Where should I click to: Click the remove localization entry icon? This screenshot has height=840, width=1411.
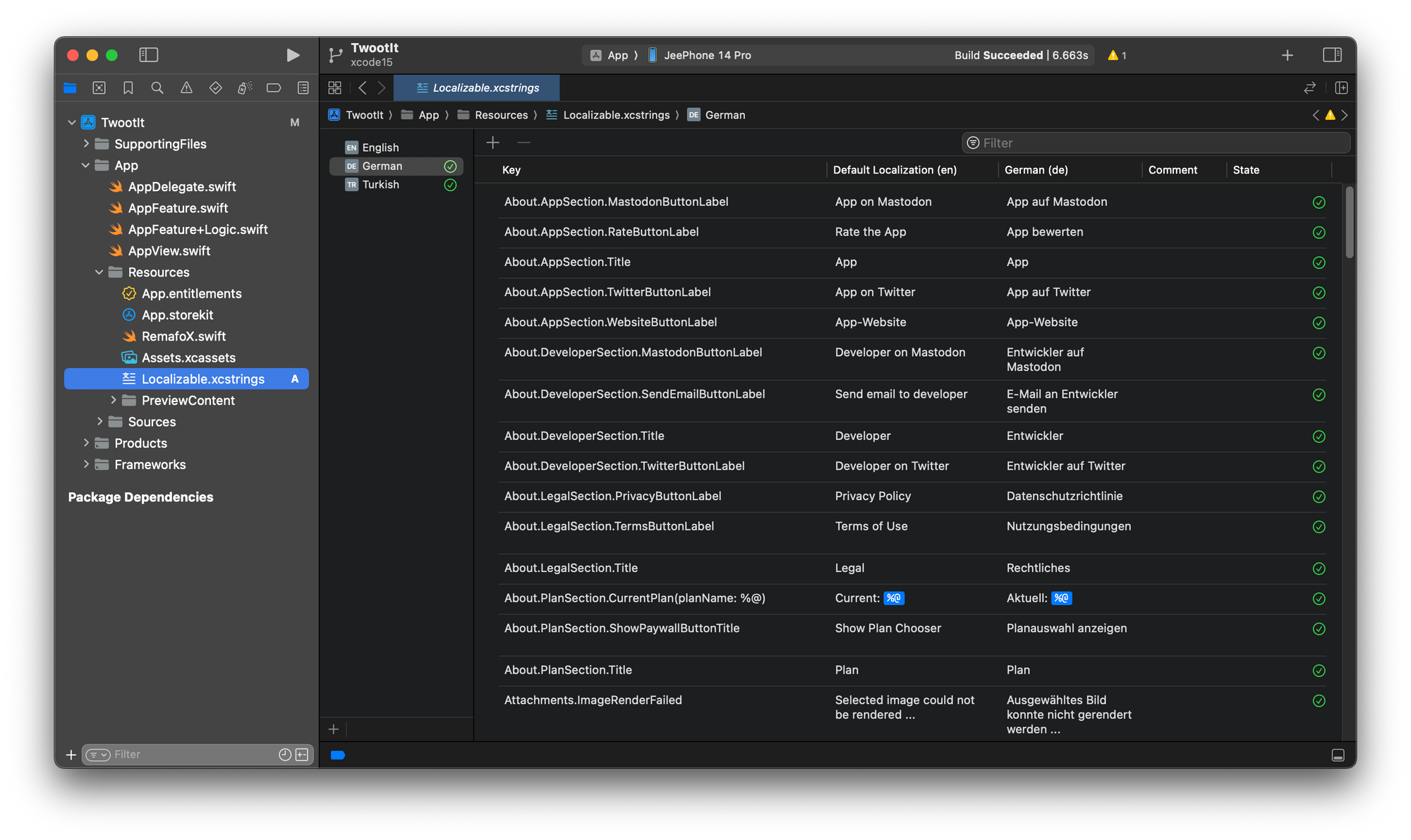(524, 143)
